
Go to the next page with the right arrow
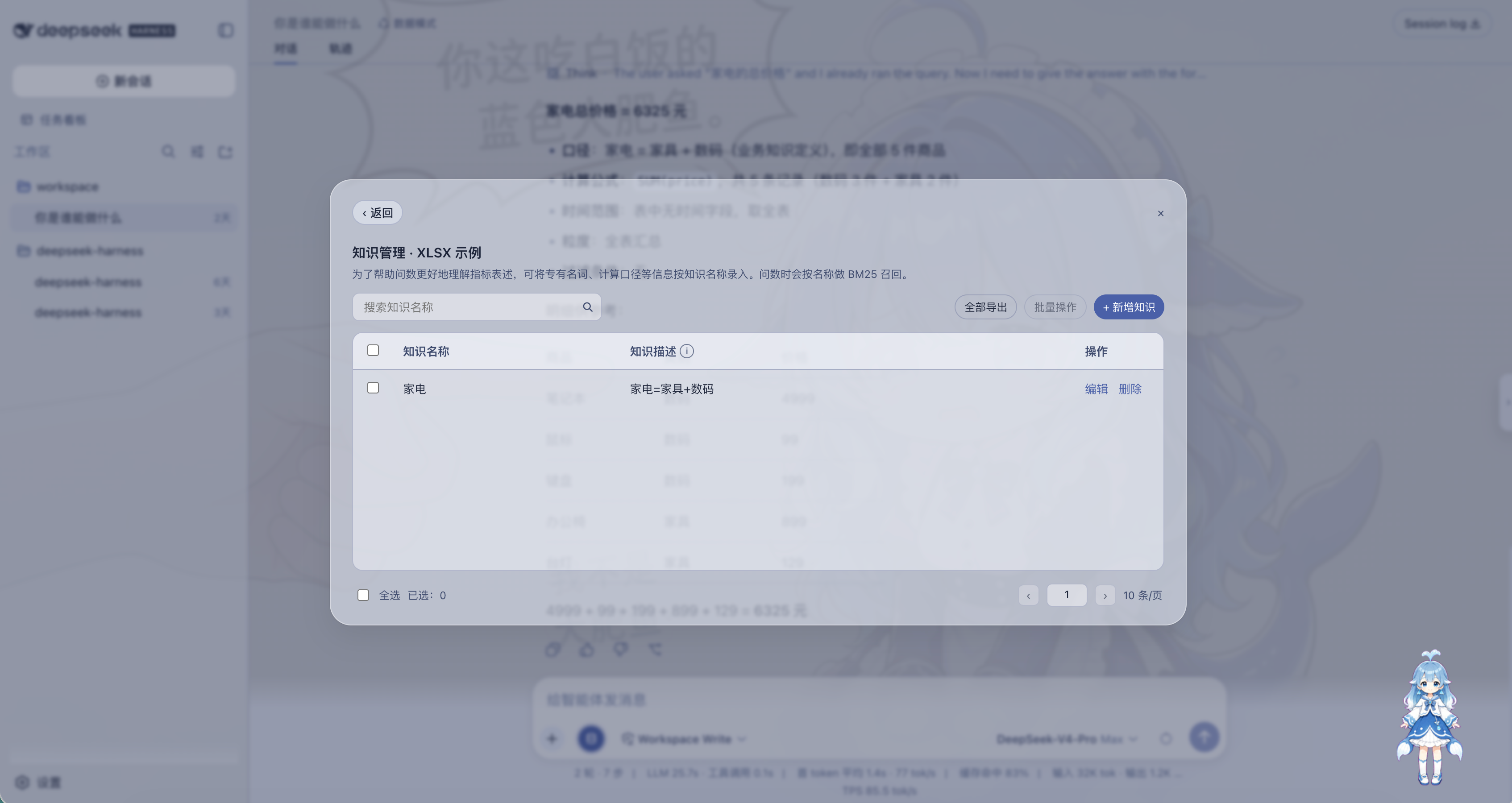1105,596
